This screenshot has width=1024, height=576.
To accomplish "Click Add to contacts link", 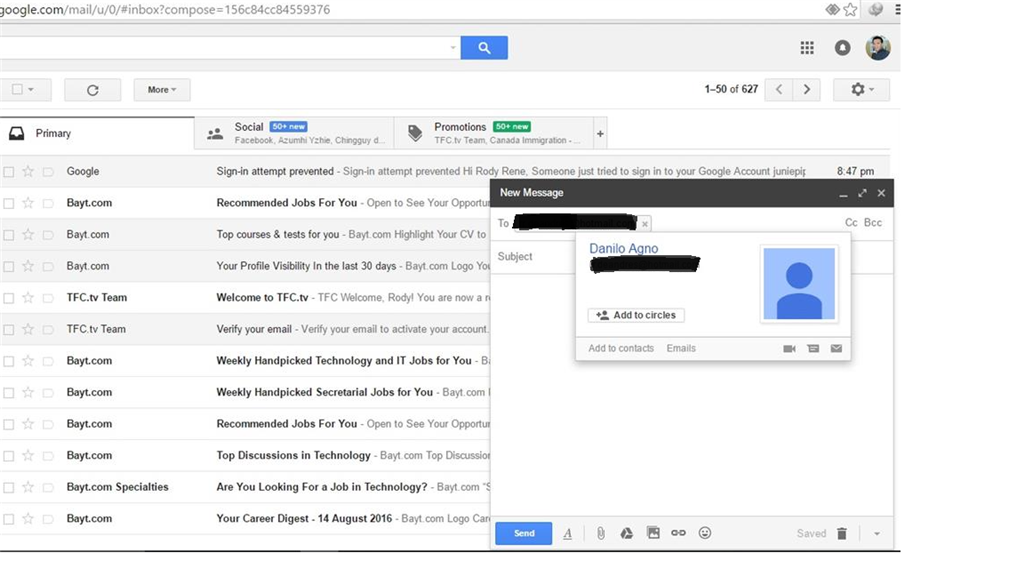I will tap(621, 349).
